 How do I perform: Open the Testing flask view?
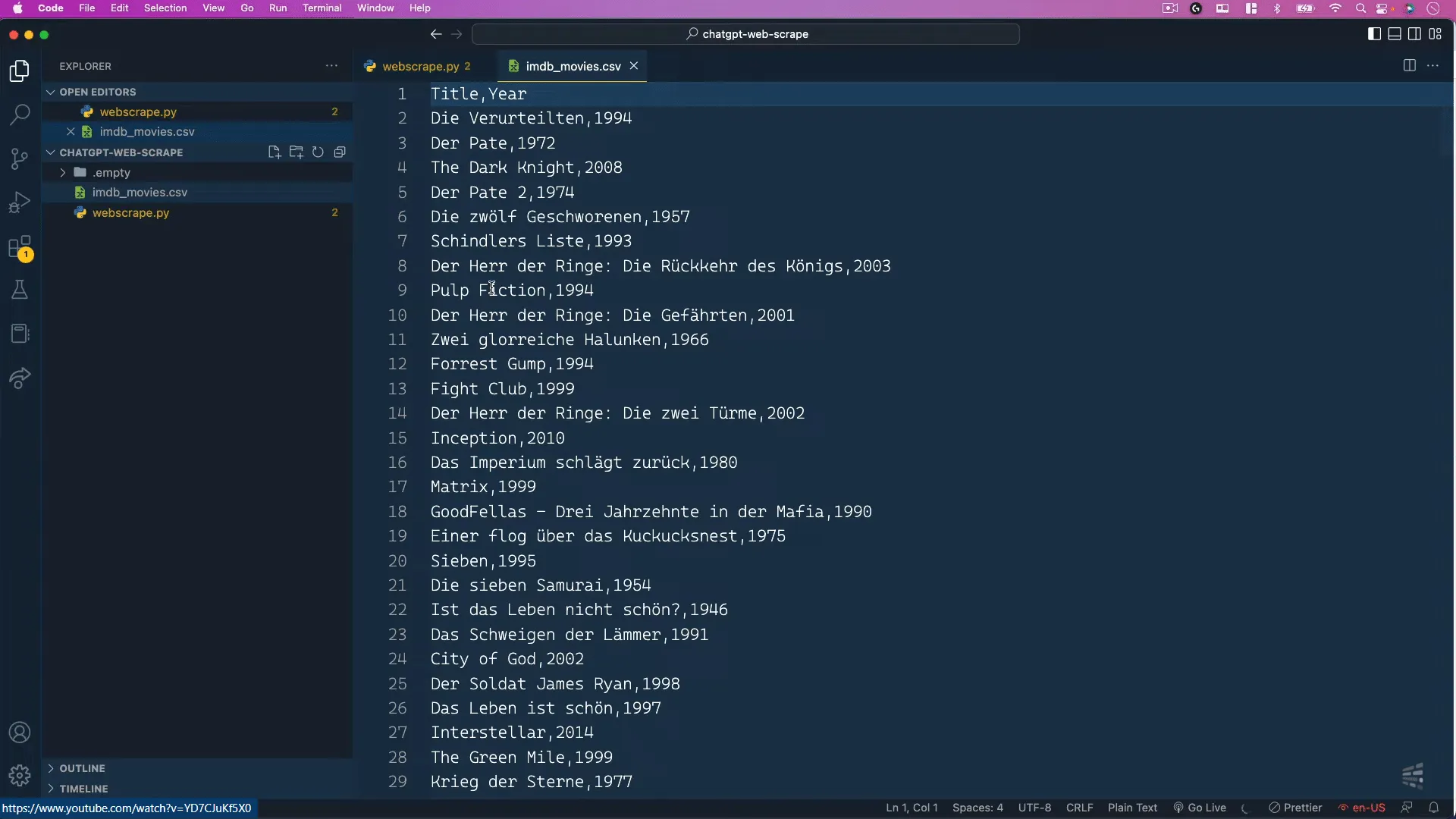click(20, 290)
